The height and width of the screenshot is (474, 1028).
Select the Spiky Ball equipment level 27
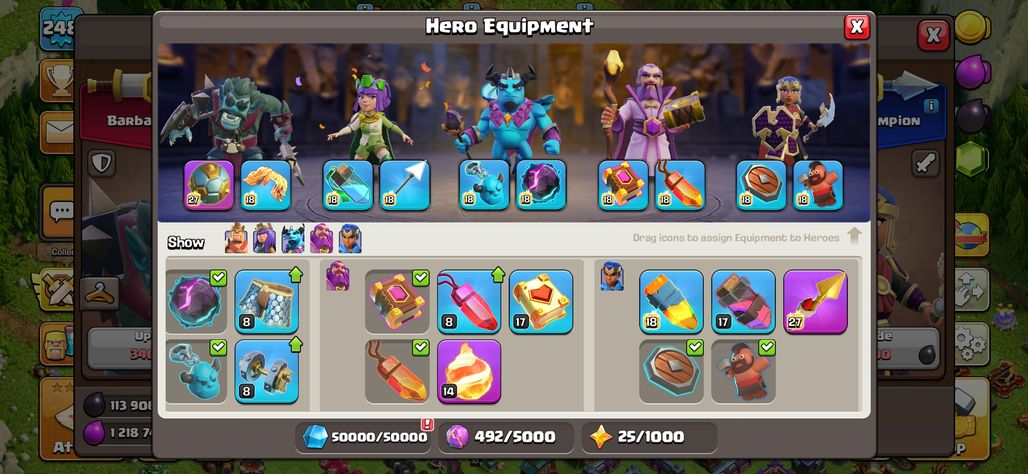tap(209, 186)
